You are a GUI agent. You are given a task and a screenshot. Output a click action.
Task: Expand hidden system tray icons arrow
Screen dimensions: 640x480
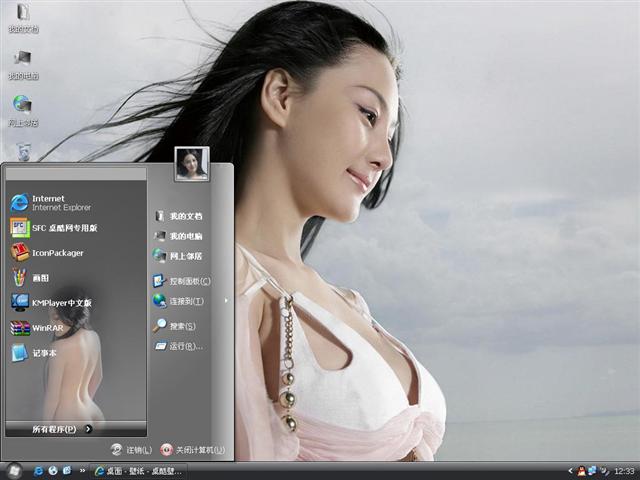click(x=570, y=471)
